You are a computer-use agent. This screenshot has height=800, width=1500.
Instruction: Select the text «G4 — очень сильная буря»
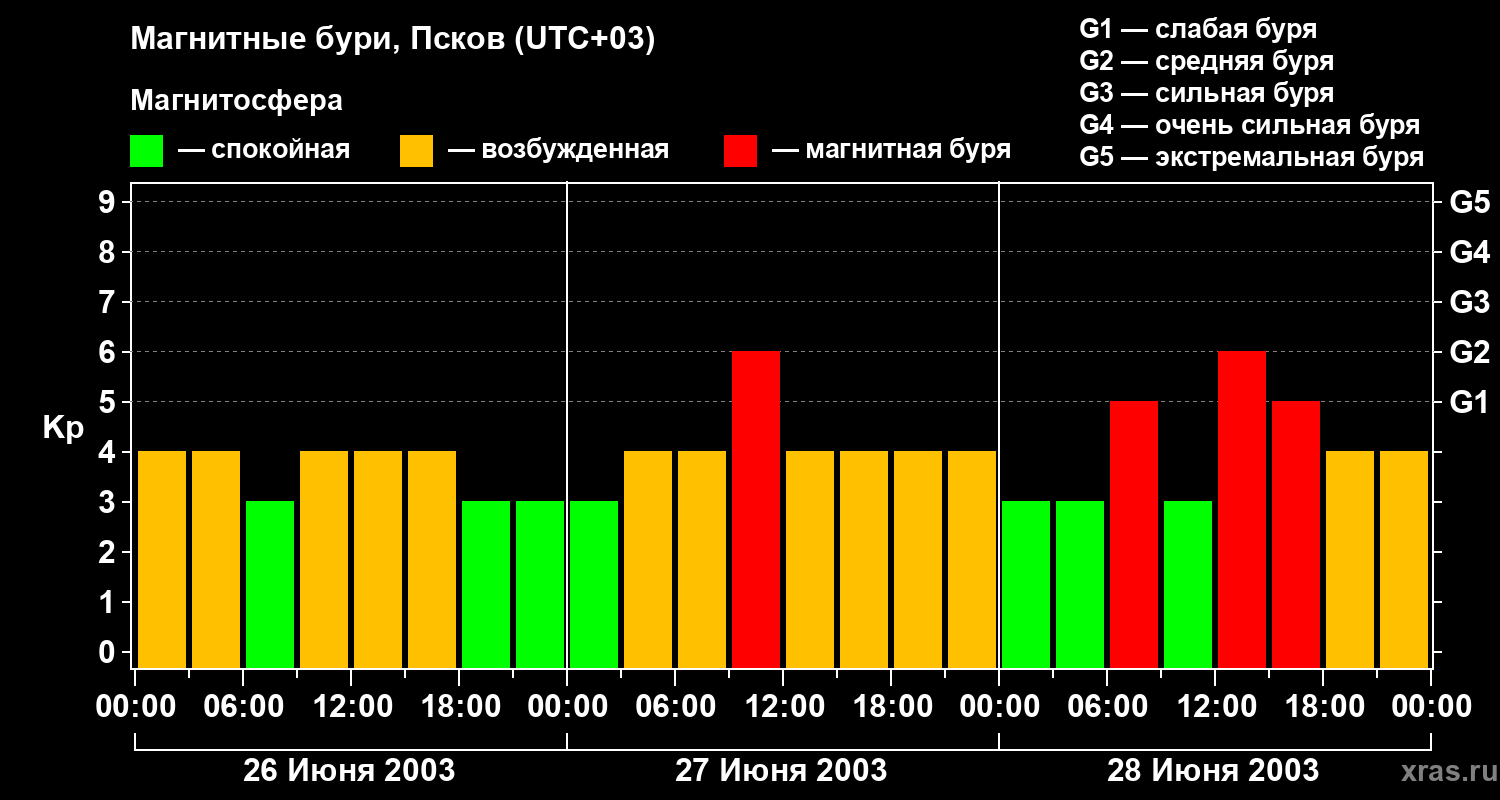pos(1250,125)
